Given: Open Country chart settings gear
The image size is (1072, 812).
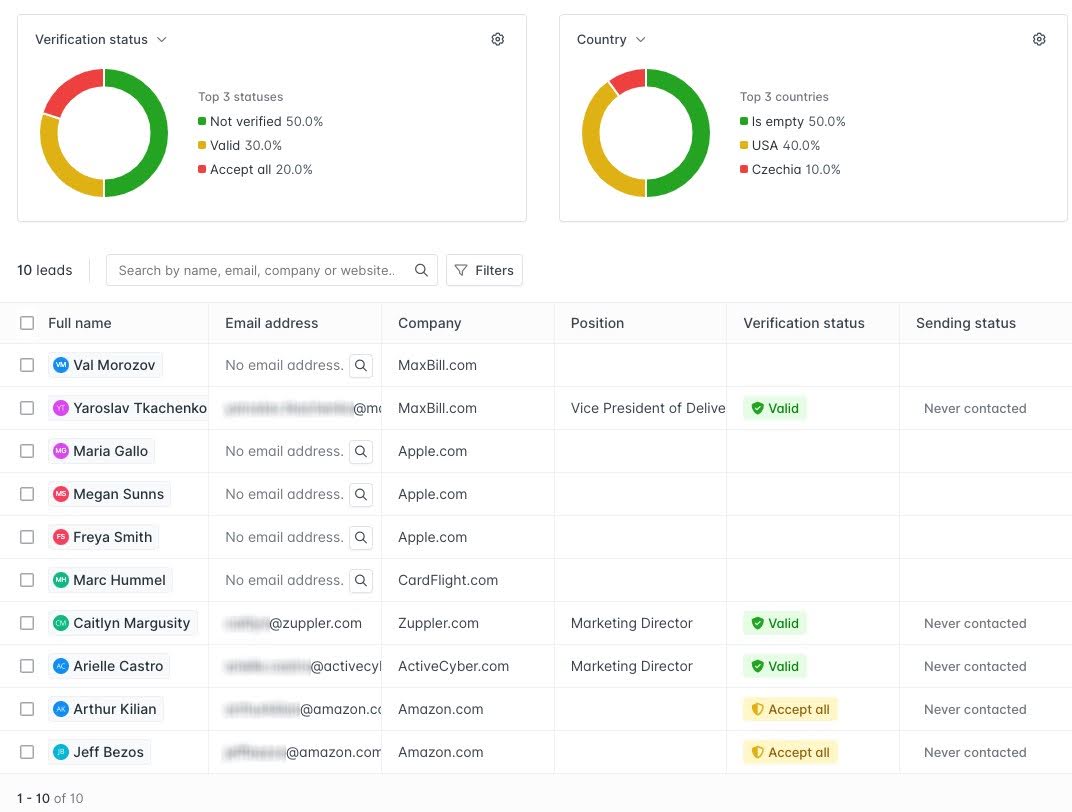Looking at the screenshot, I should (x=1039, y=40).
